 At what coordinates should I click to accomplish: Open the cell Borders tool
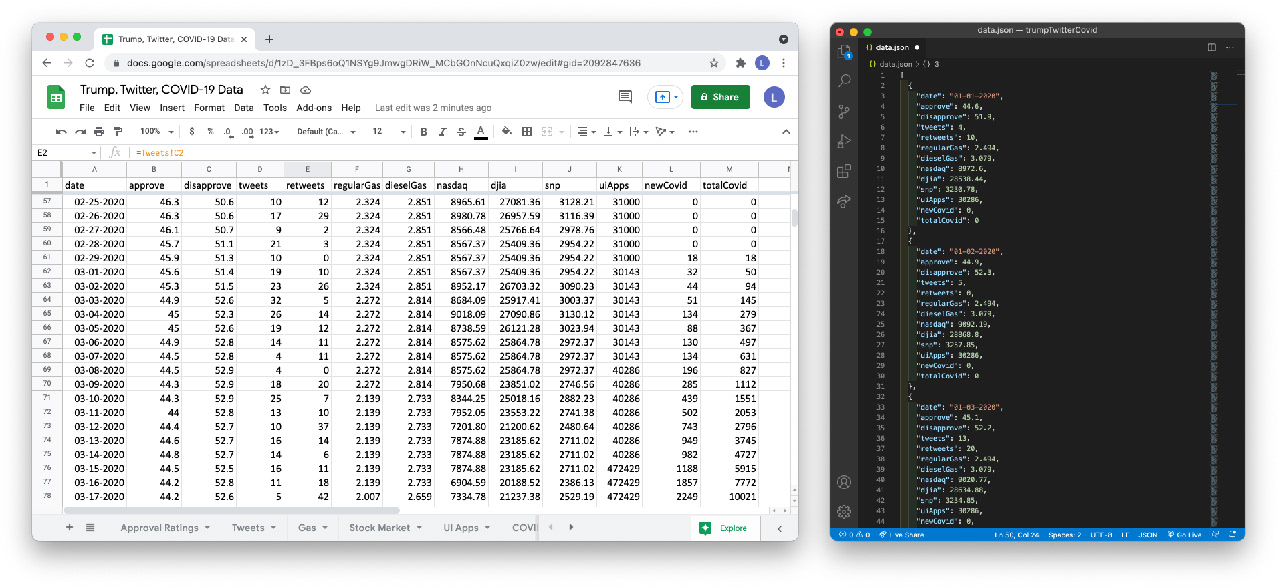527,132
